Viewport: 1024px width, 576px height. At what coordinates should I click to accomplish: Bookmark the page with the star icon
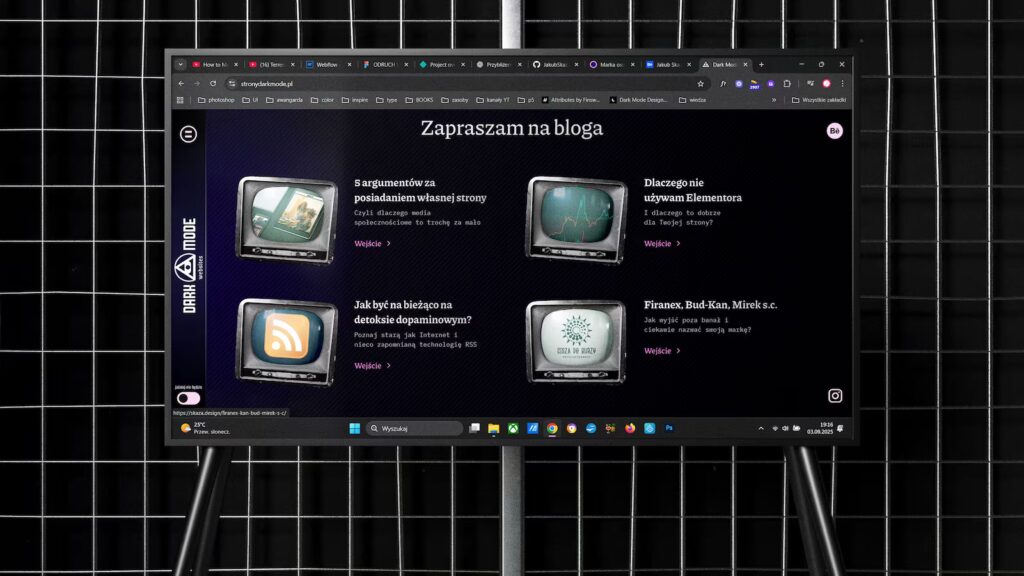[701, 84]
